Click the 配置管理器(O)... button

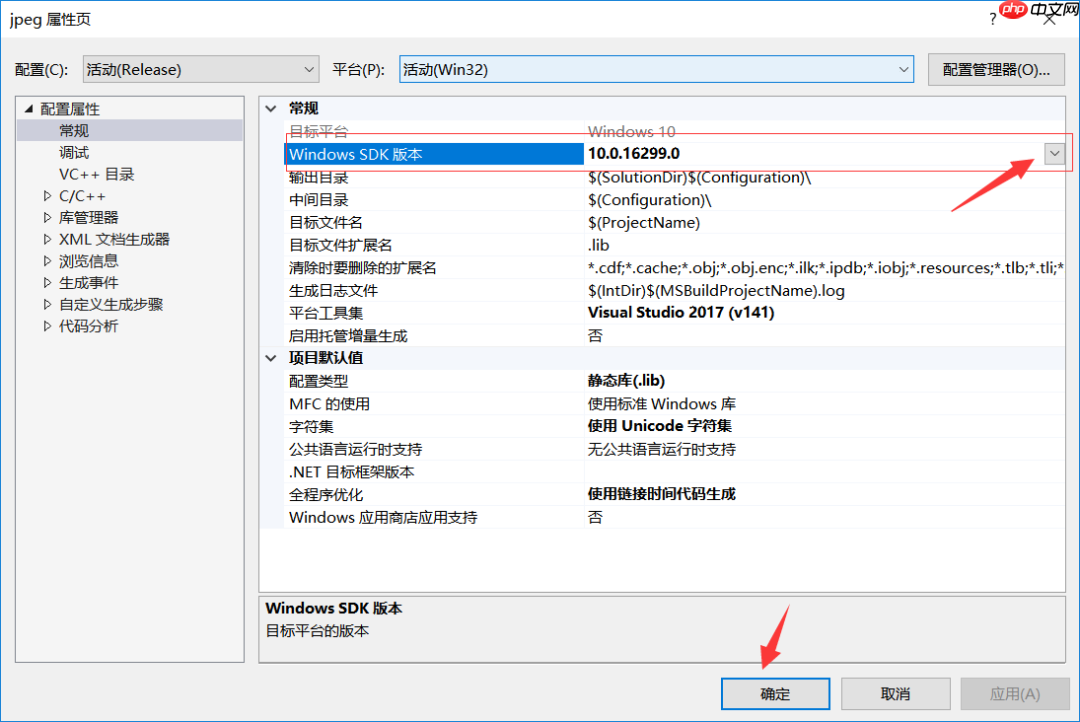click(996, 69)
